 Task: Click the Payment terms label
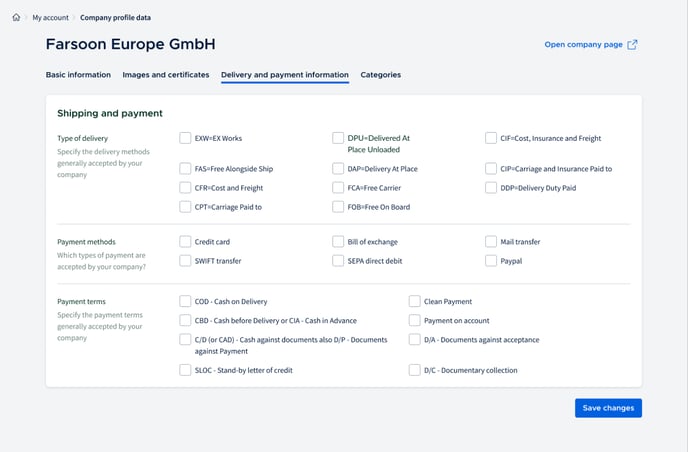pos(81,301)
